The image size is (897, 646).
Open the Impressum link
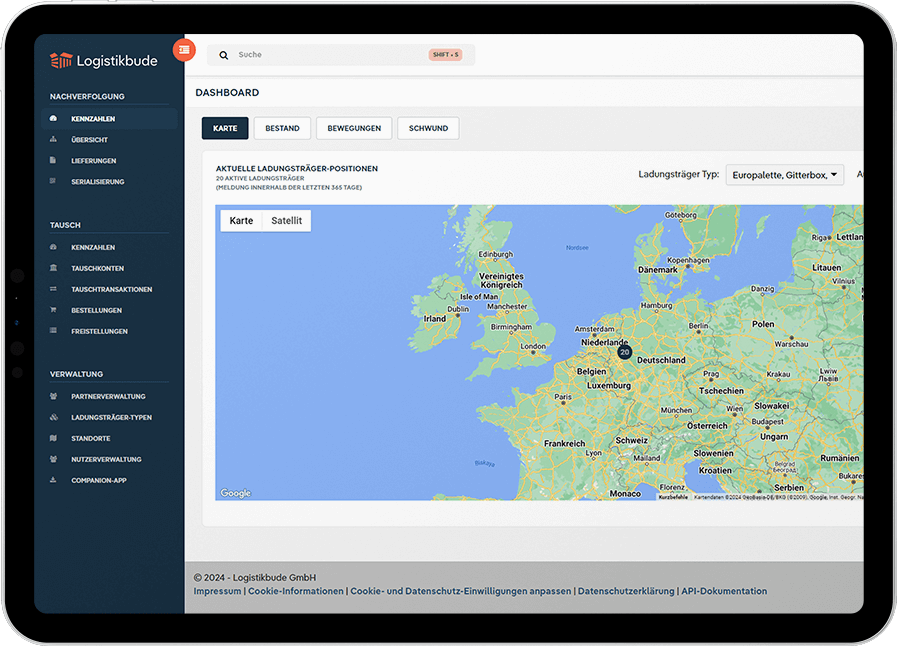pyautogui.click(x=217, y=591)
